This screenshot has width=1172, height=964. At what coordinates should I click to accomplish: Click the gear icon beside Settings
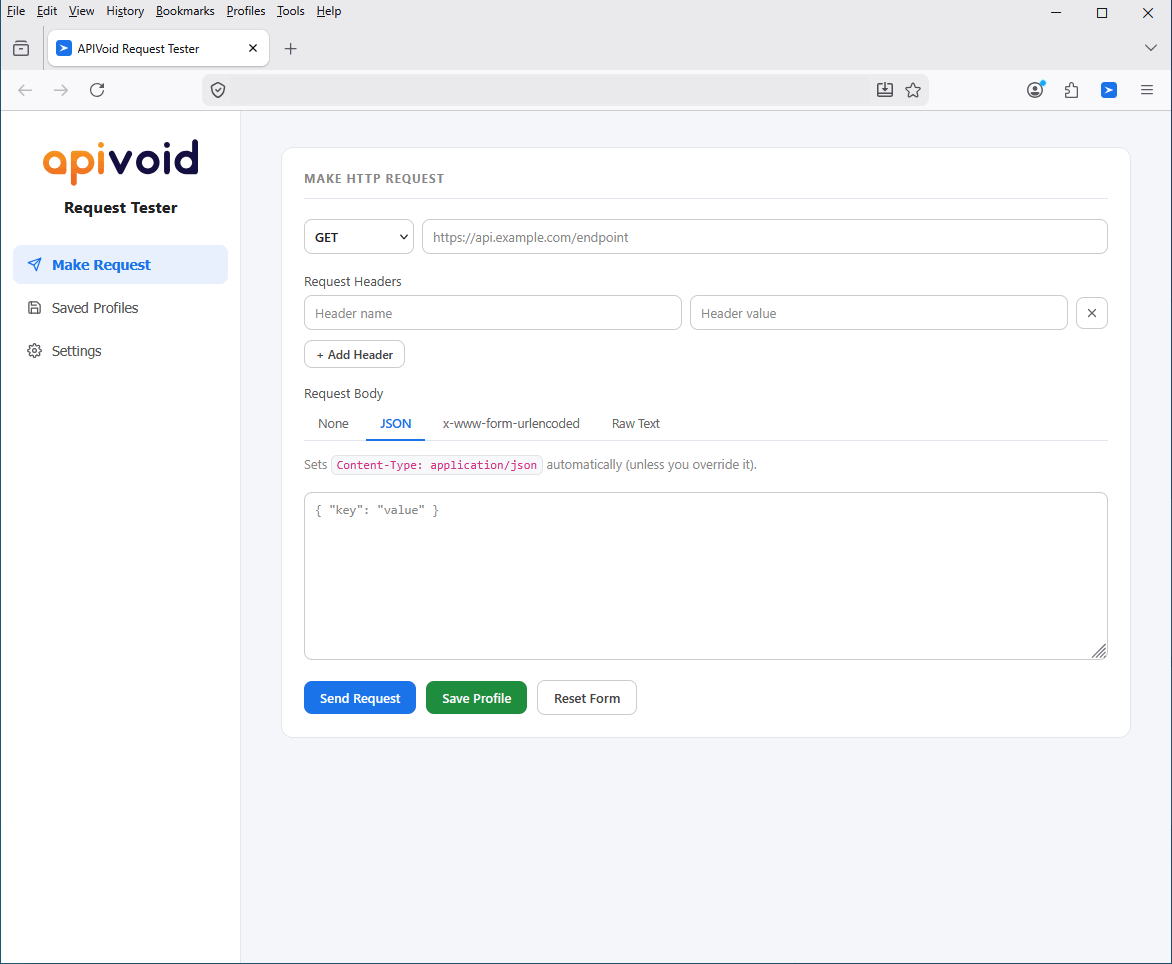pyautogui.click(x=34, y=351)
